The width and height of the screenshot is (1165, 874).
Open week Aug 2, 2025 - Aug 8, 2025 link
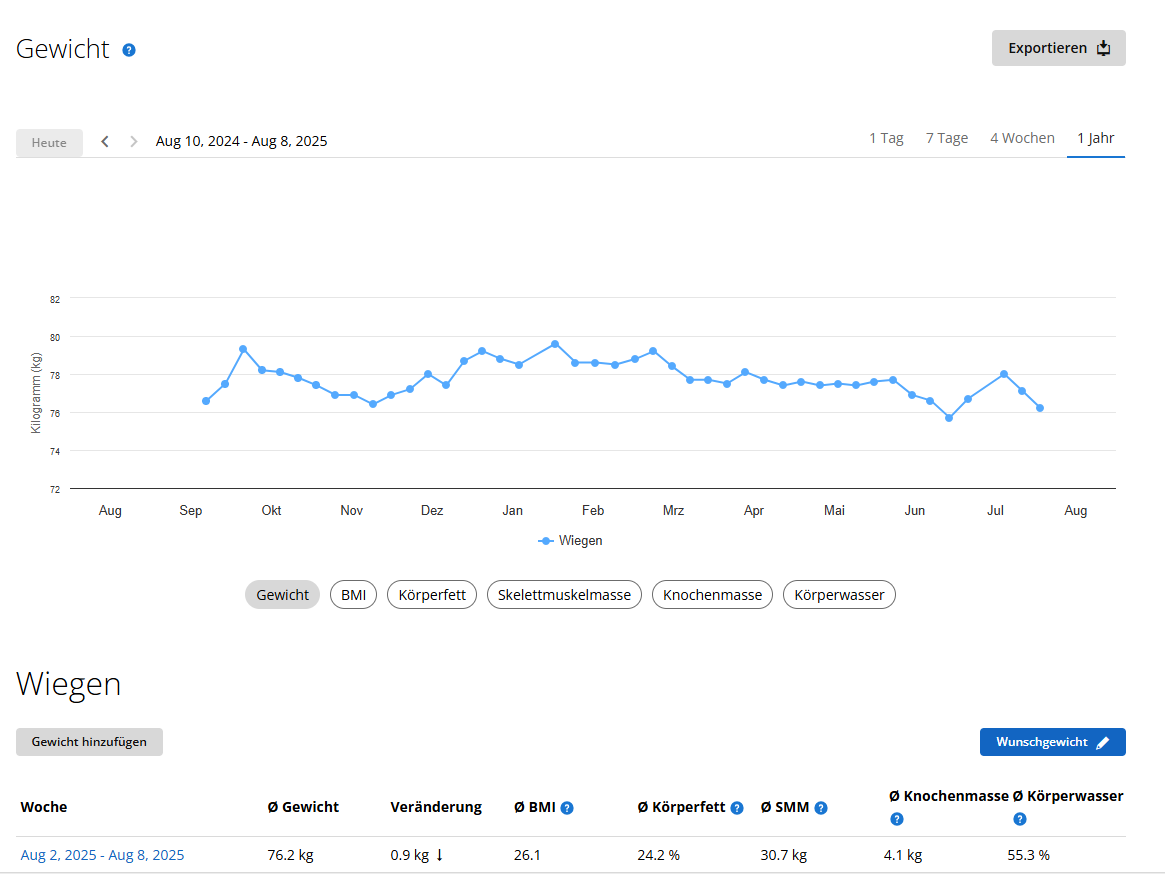(x=102, y=855)
